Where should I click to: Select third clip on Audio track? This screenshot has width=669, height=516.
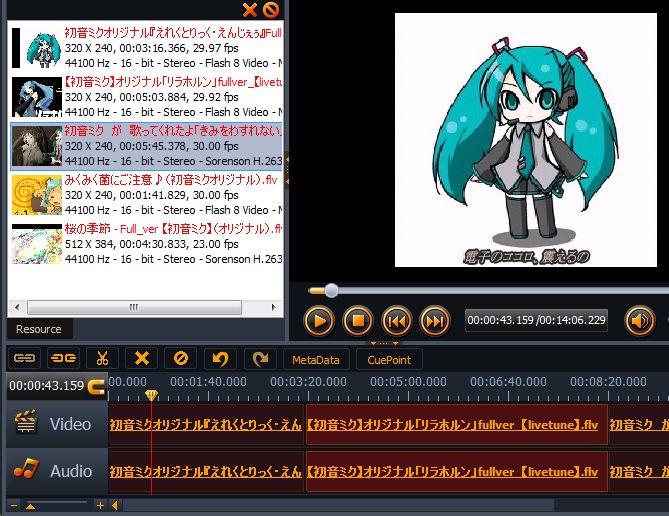(639, 472)
